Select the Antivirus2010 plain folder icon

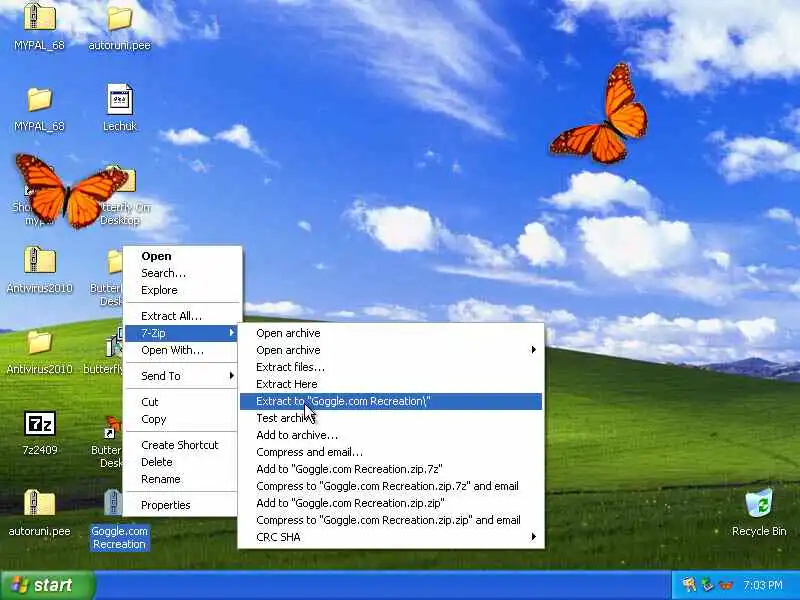click(x=39, y=342)
